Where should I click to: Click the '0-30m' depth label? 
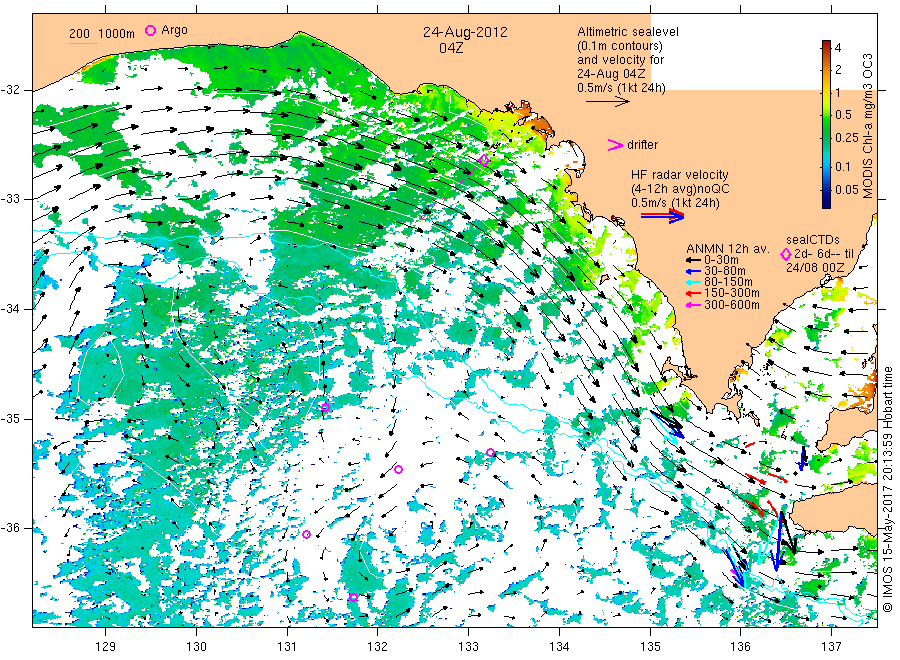[x=721, y=260]
